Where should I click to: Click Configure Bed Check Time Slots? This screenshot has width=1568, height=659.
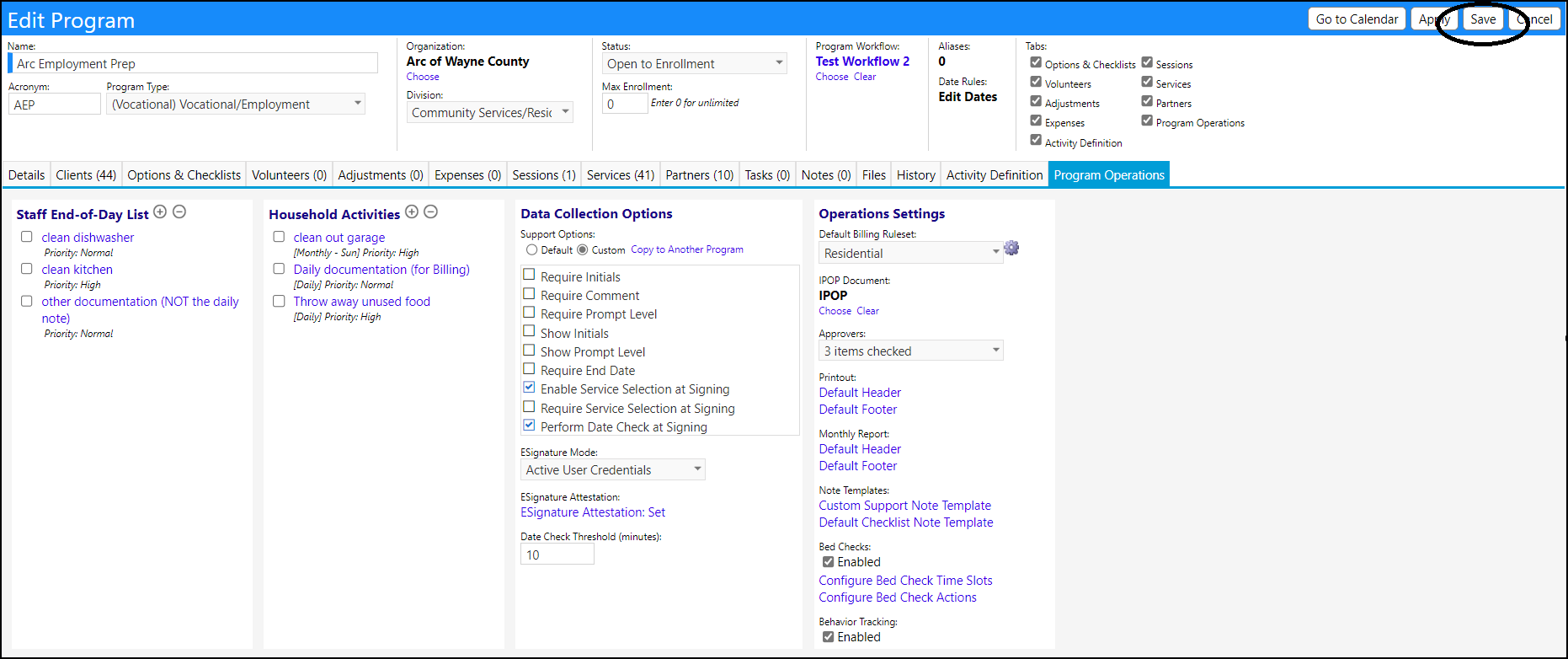[906, 581]
